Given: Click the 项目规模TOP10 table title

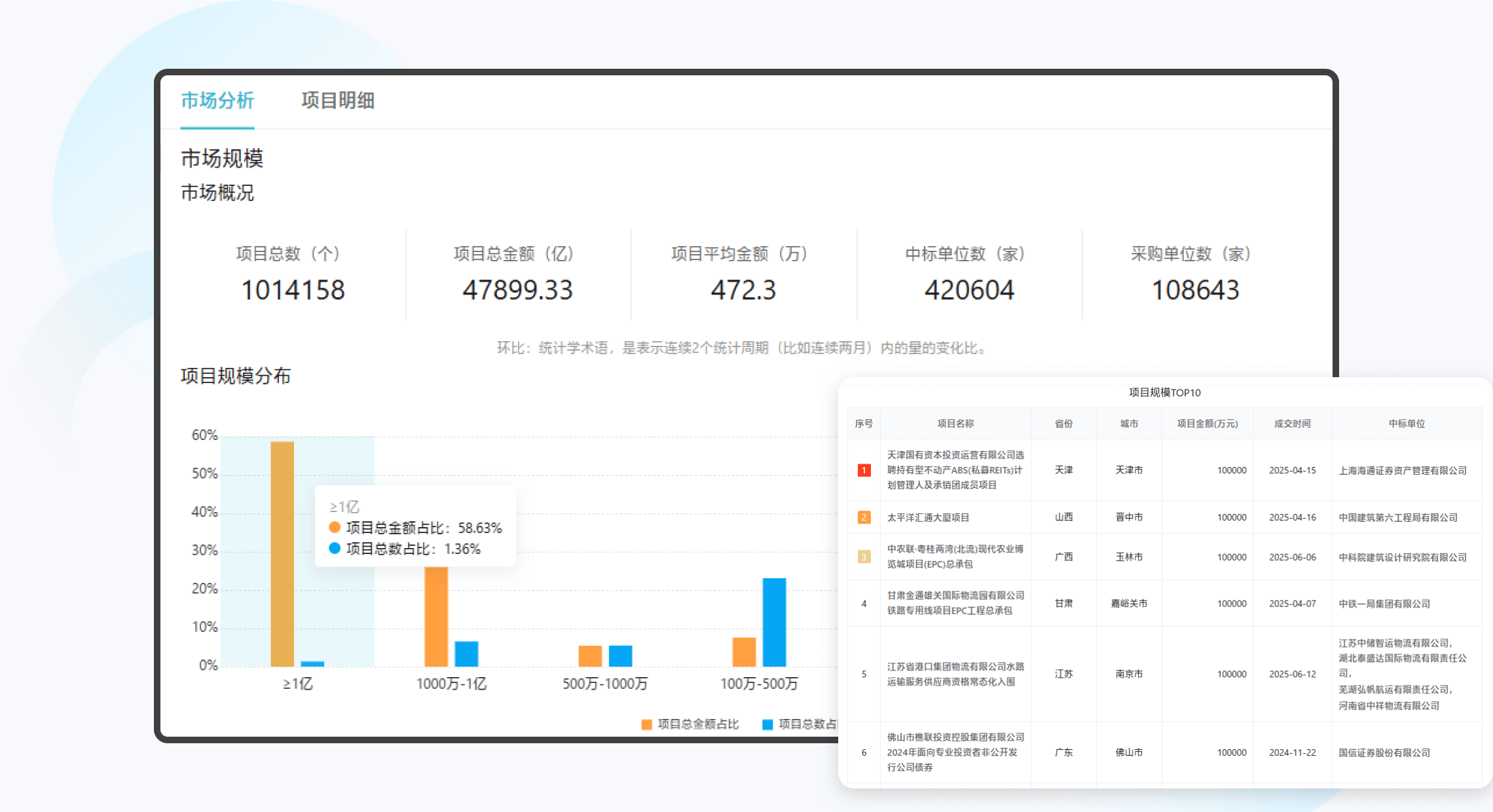Looking at the screenshot, I should tap(1164, 392).
